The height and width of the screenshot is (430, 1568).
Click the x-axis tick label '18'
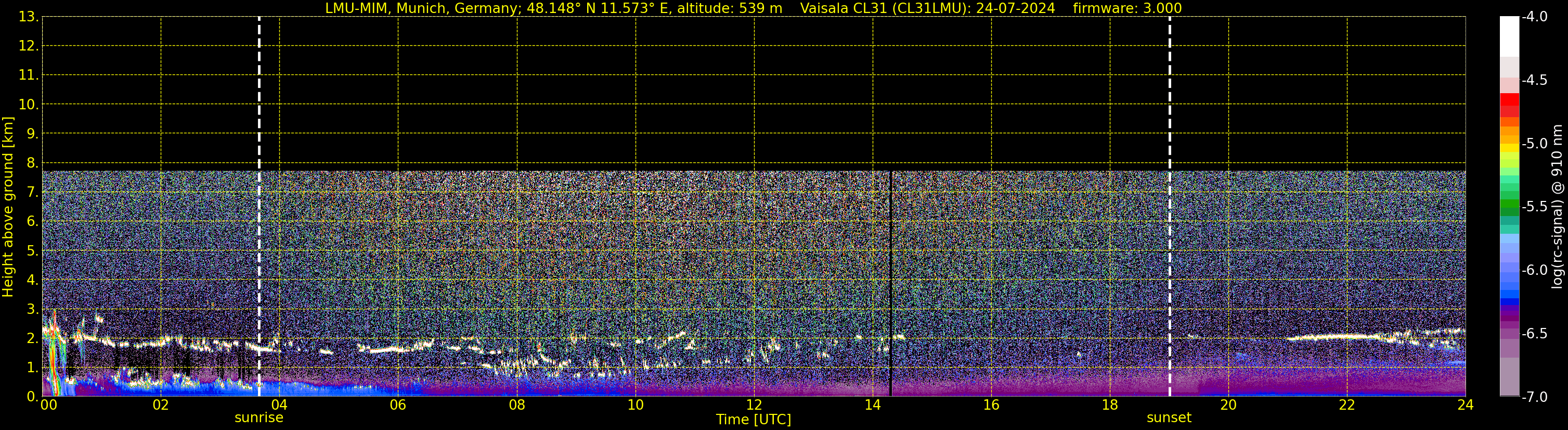click(x=1110, y=405)
